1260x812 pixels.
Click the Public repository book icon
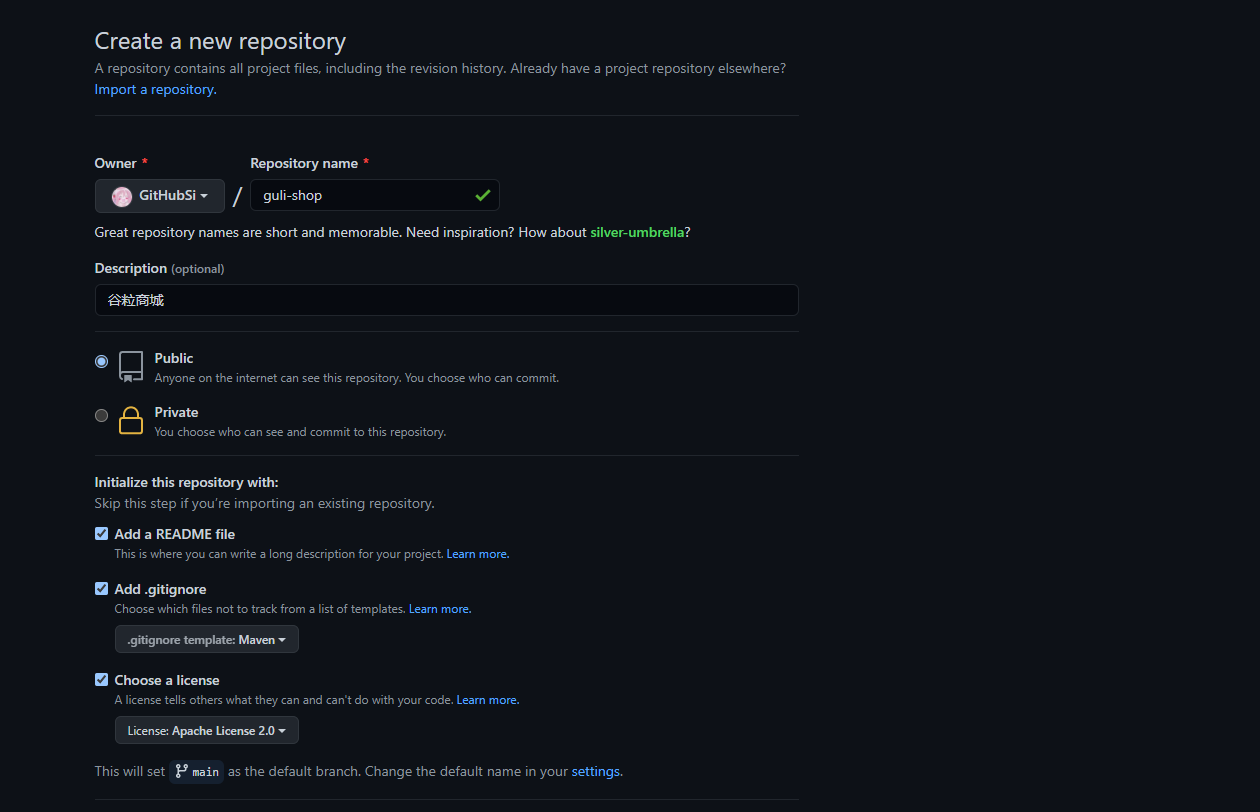131,366
